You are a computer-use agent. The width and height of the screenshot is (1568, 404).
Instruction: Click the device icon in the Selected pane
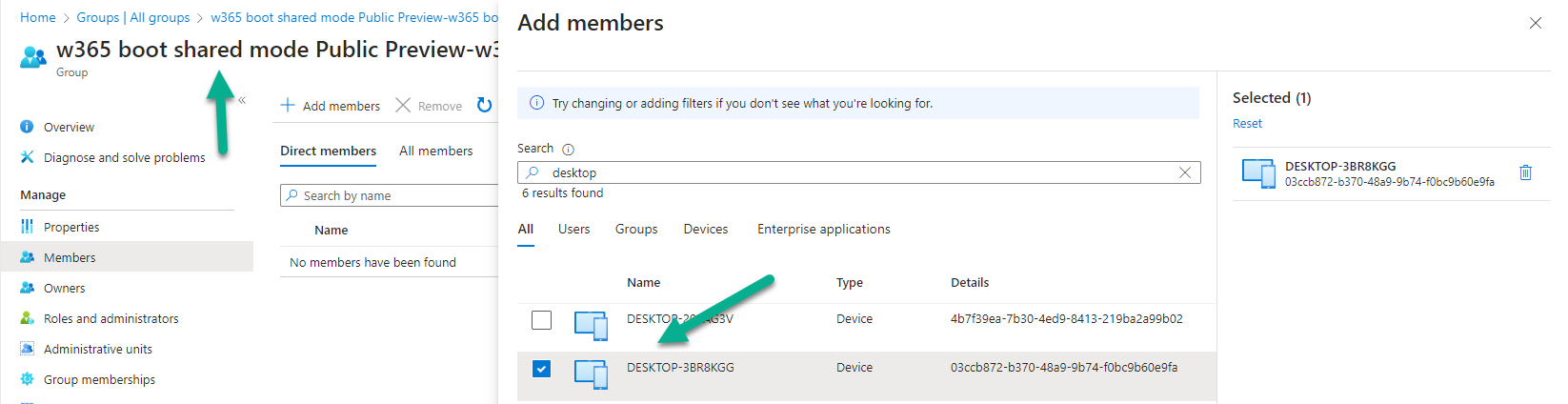1258,173
